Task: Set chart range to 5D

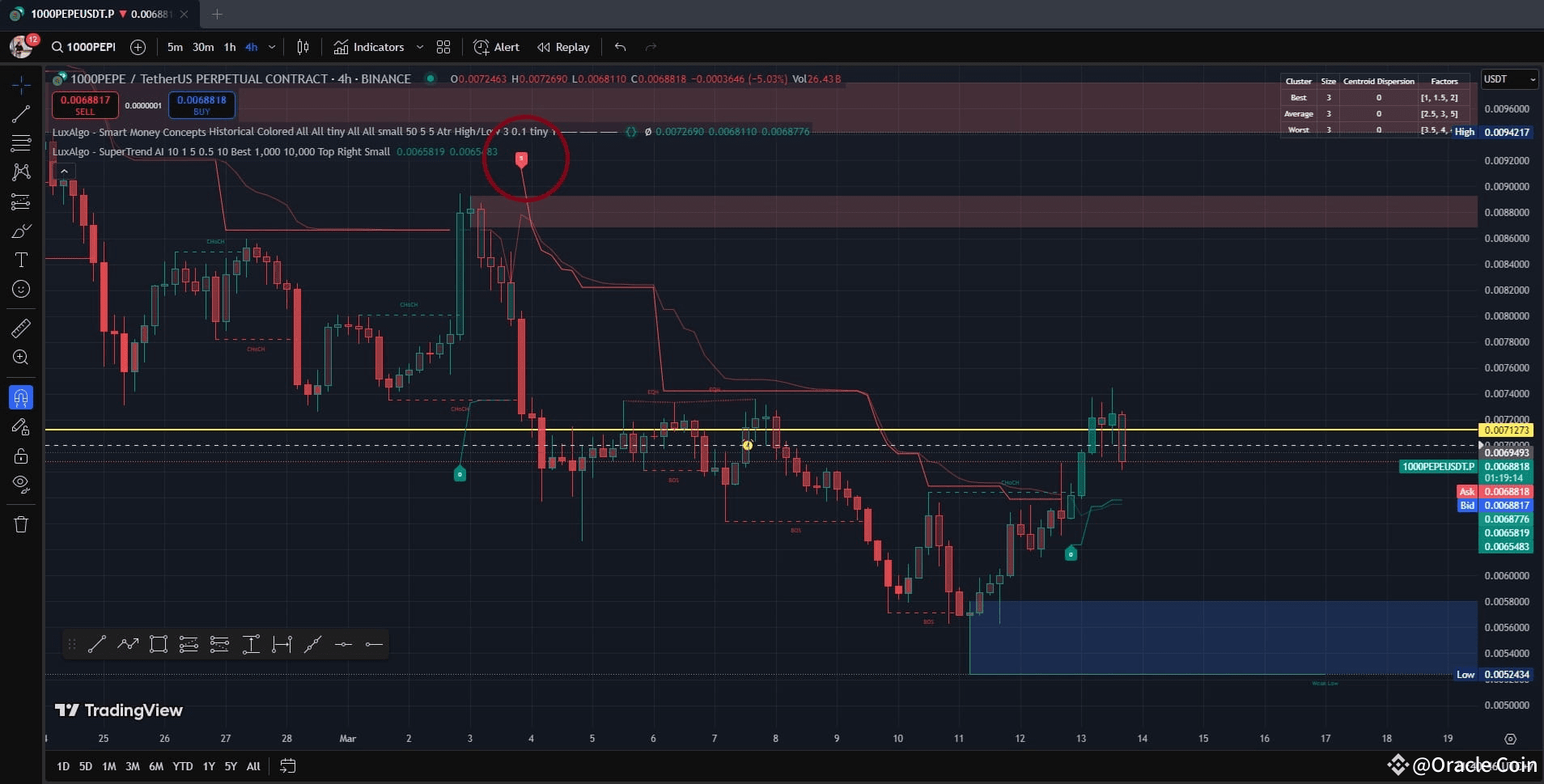Action: click(86, 766)
